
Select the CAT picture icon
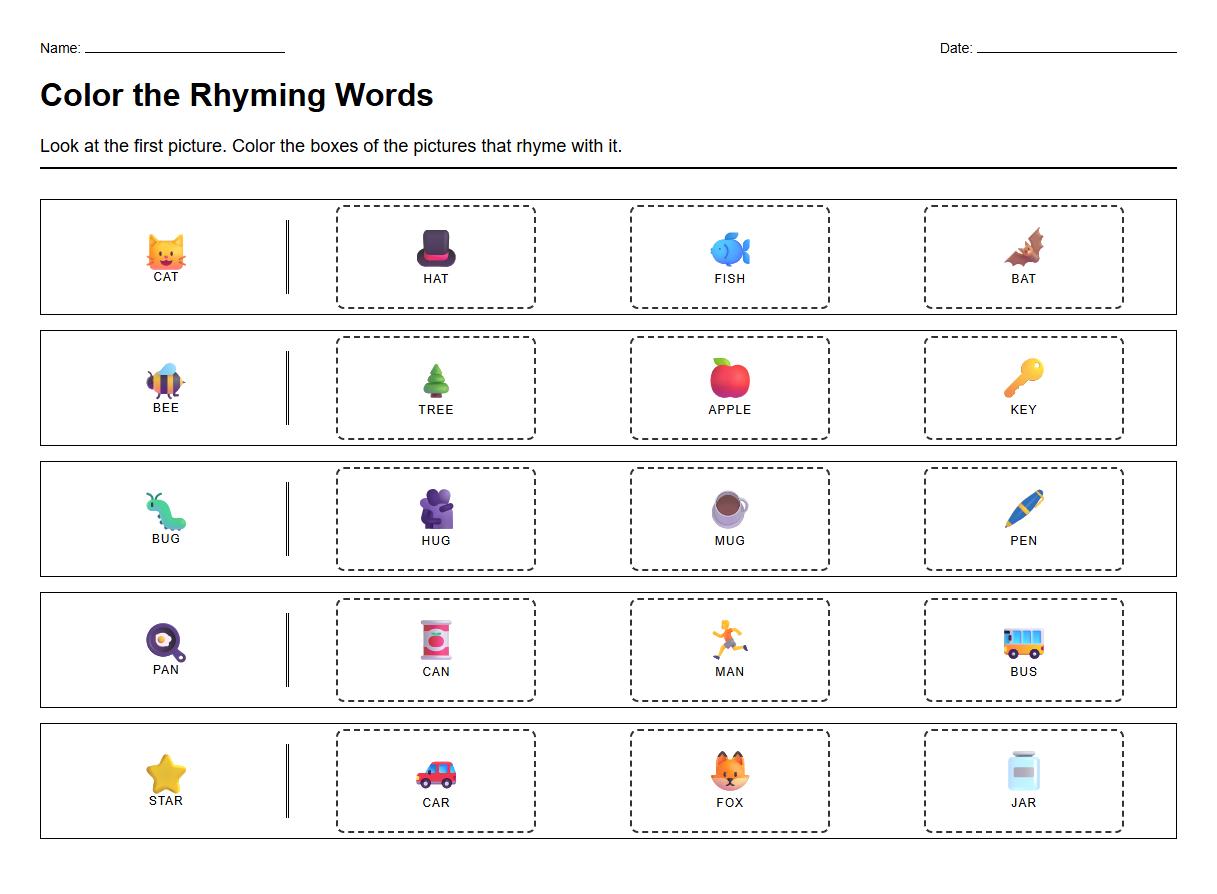click(165, 249)
